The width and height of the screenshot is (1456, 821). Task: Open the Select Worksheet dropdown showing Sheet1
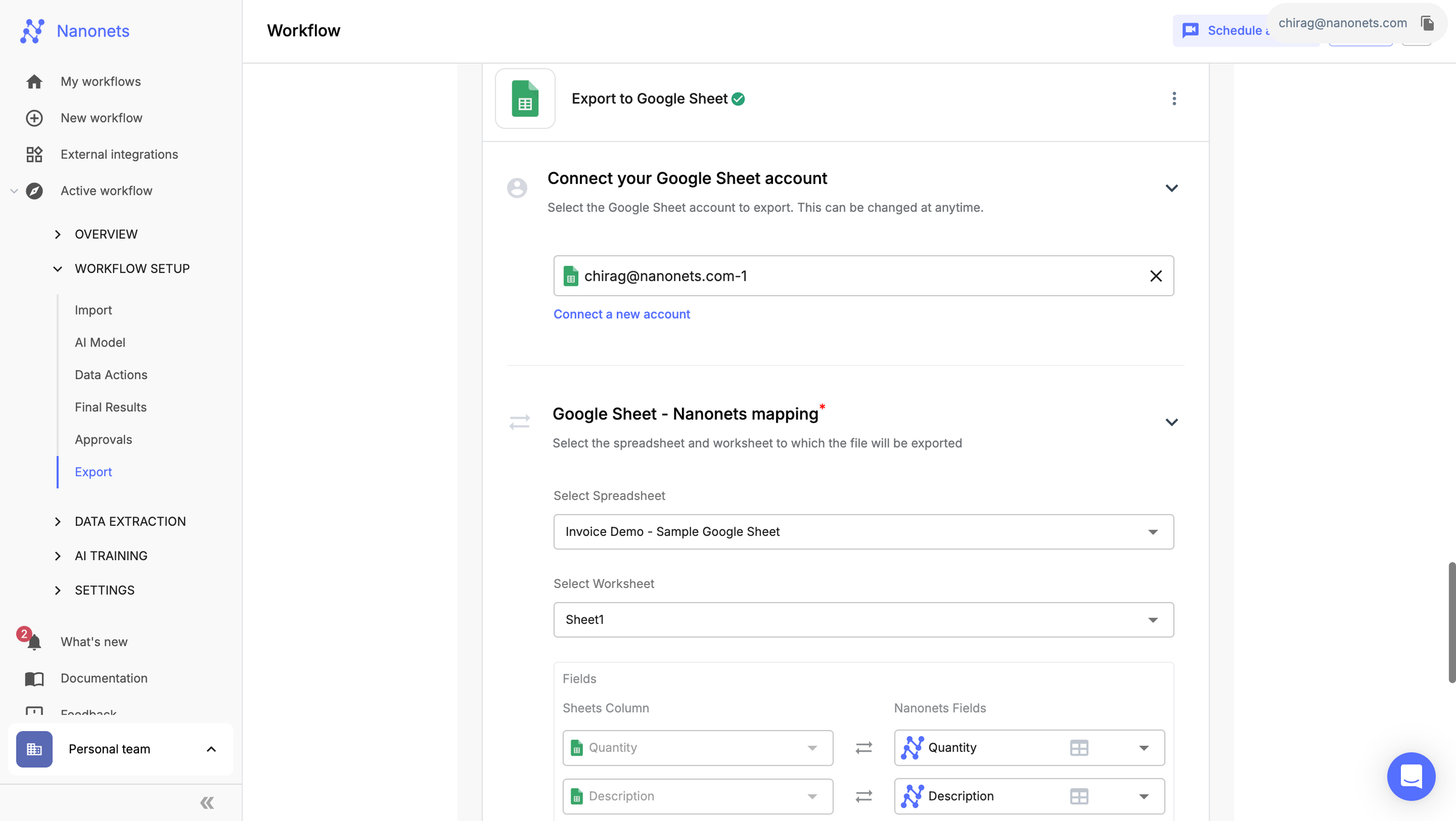tap(863, 620)
